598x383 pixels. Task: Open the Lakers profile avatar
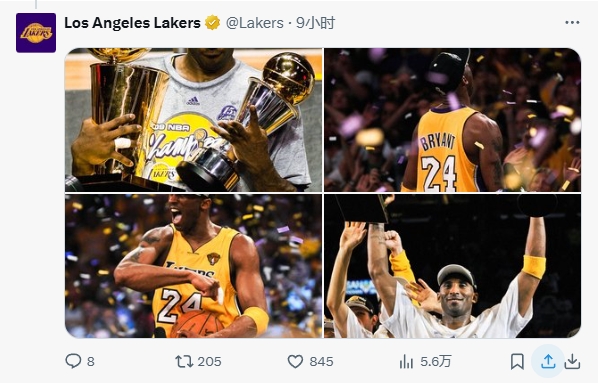pos(36,33)
